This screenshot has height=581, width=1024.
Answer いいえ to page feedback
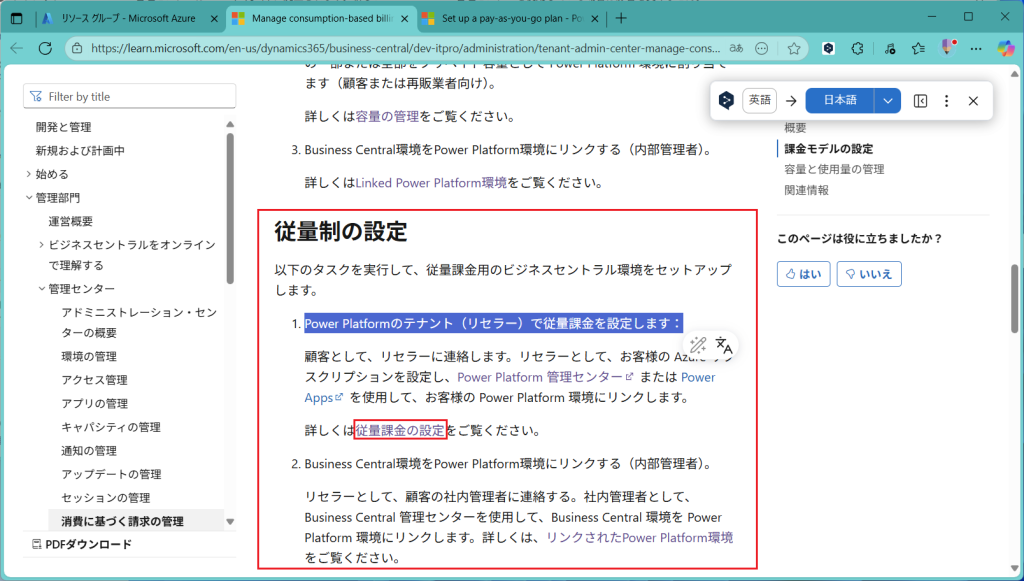point(869,274)
